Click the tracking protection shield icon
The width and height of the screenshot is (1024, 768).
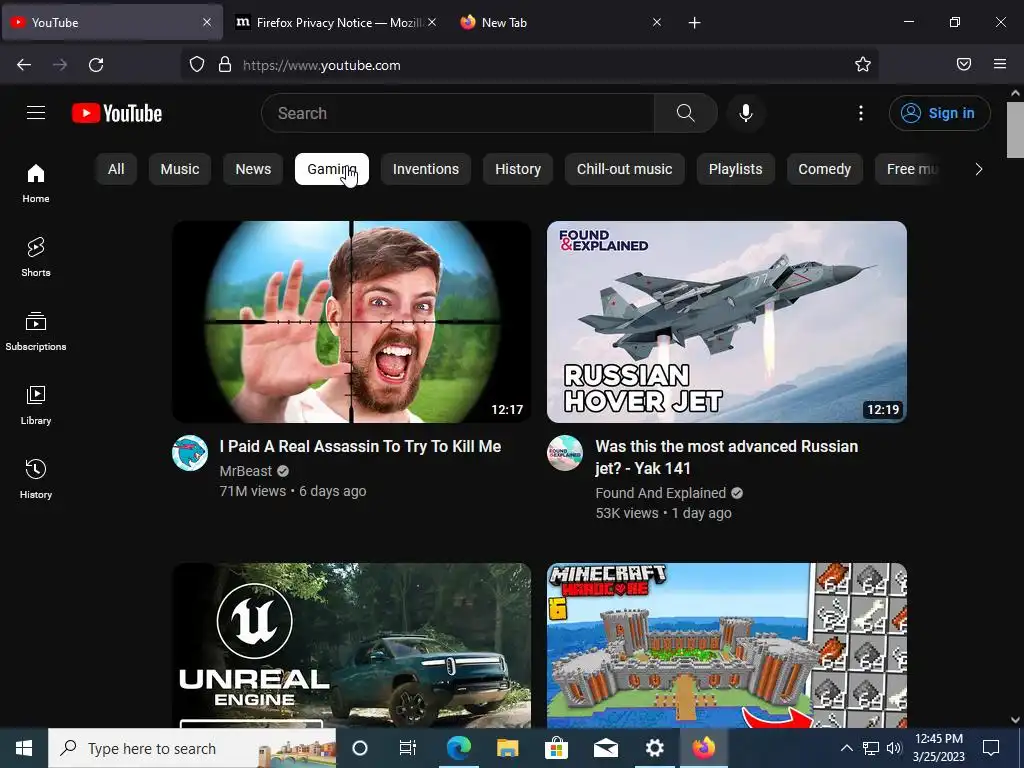[197, 65]
